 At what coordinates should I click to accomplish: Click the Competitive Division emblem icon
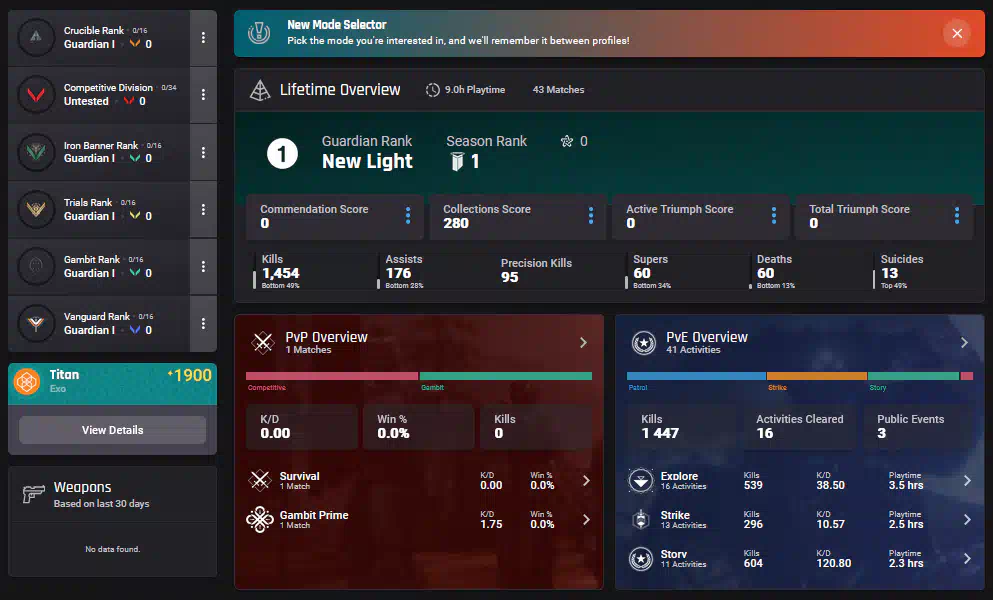[36, 94]
